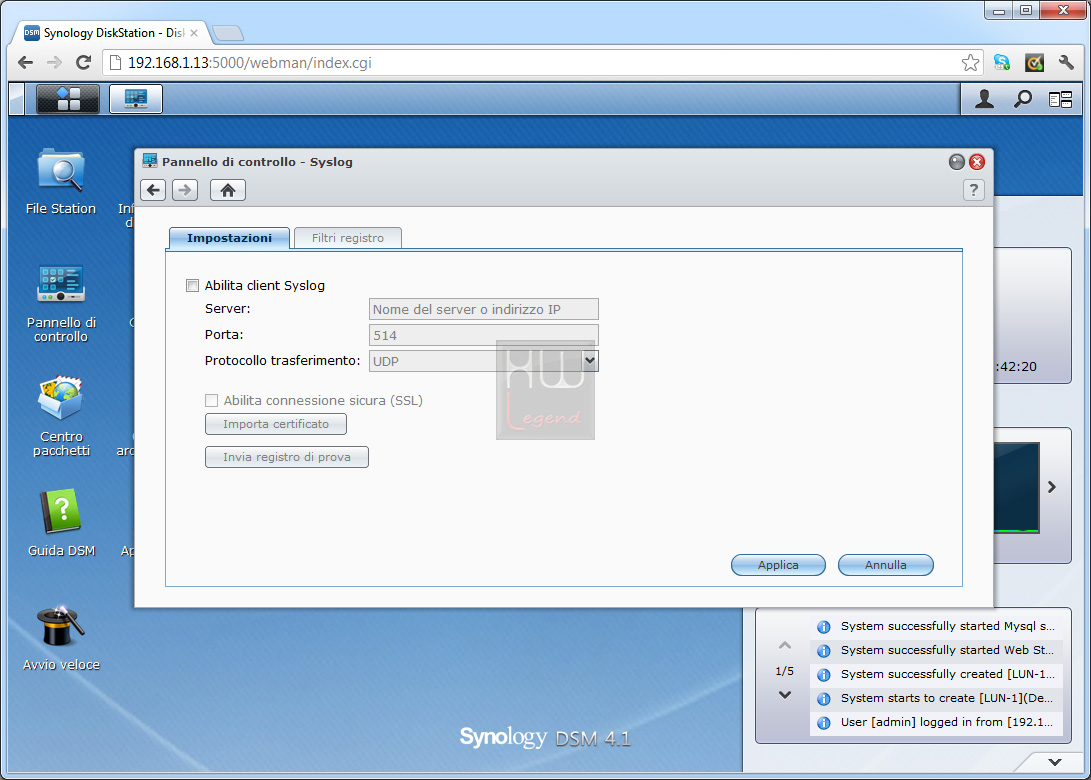The width and height of the screenshot is (1091, 780).
Task: Focus the Porta 514 input field
Action: 484,335
